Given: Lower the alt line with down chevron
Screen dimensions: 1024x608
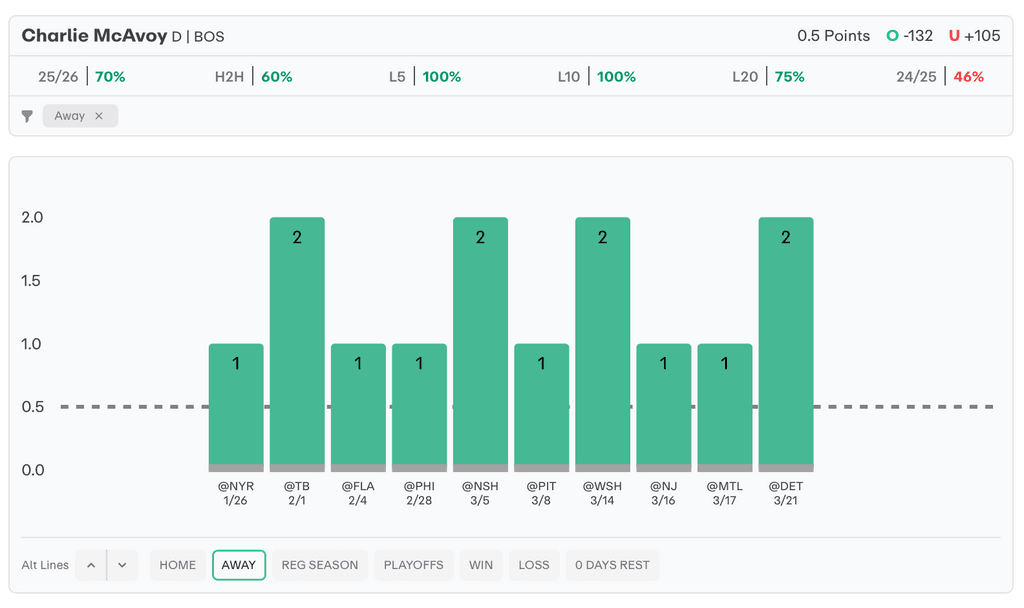Looking at the screenshot, I should (121, 565).
